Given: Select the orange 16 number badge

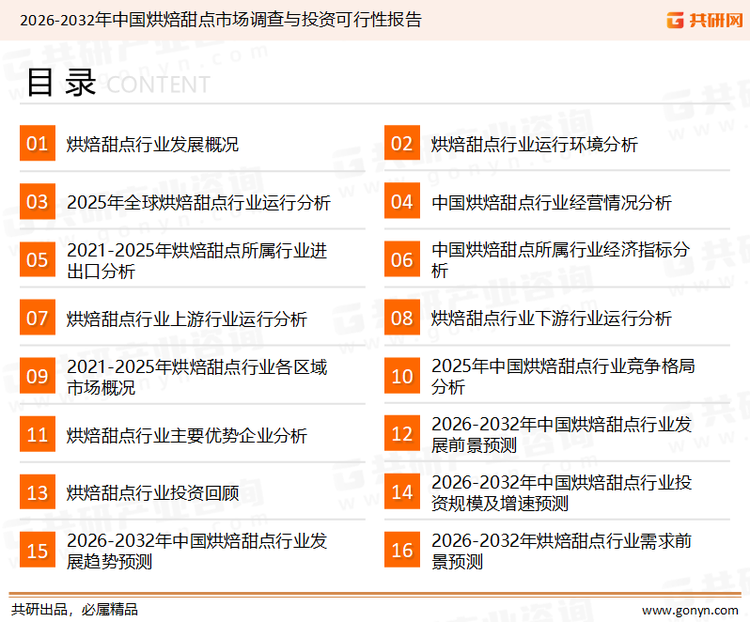Looking at the screenshot, I should 402,550.
